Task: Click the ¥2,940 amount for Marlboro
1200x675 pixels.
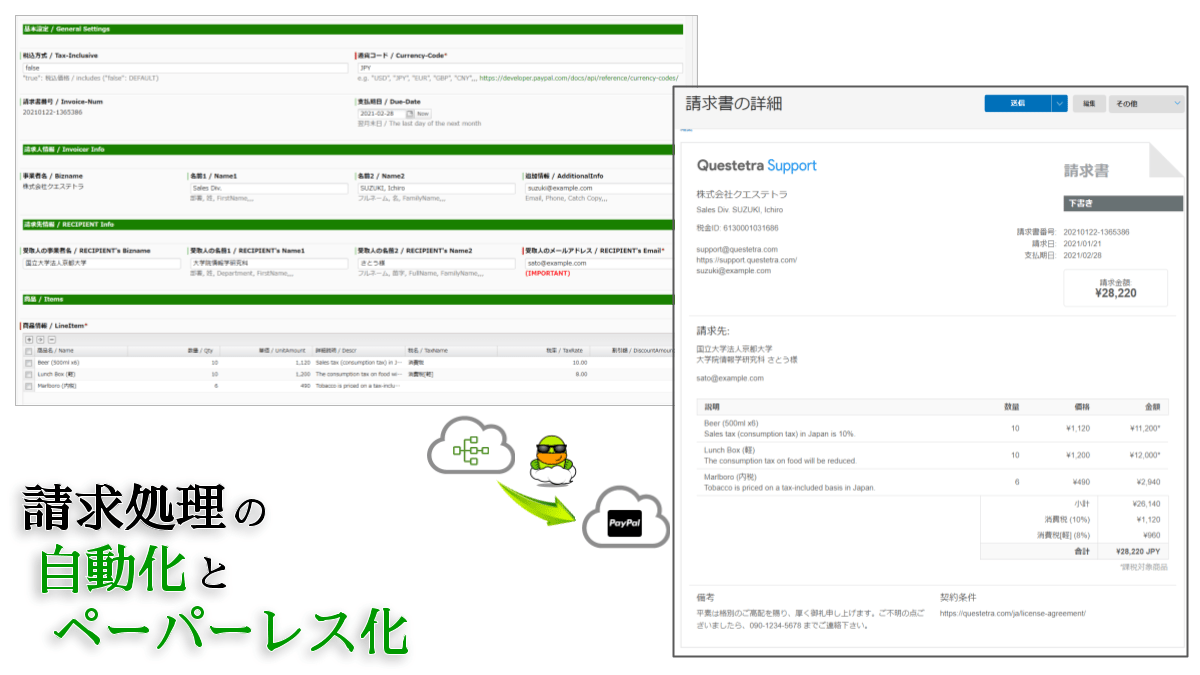Action: 1147,481
